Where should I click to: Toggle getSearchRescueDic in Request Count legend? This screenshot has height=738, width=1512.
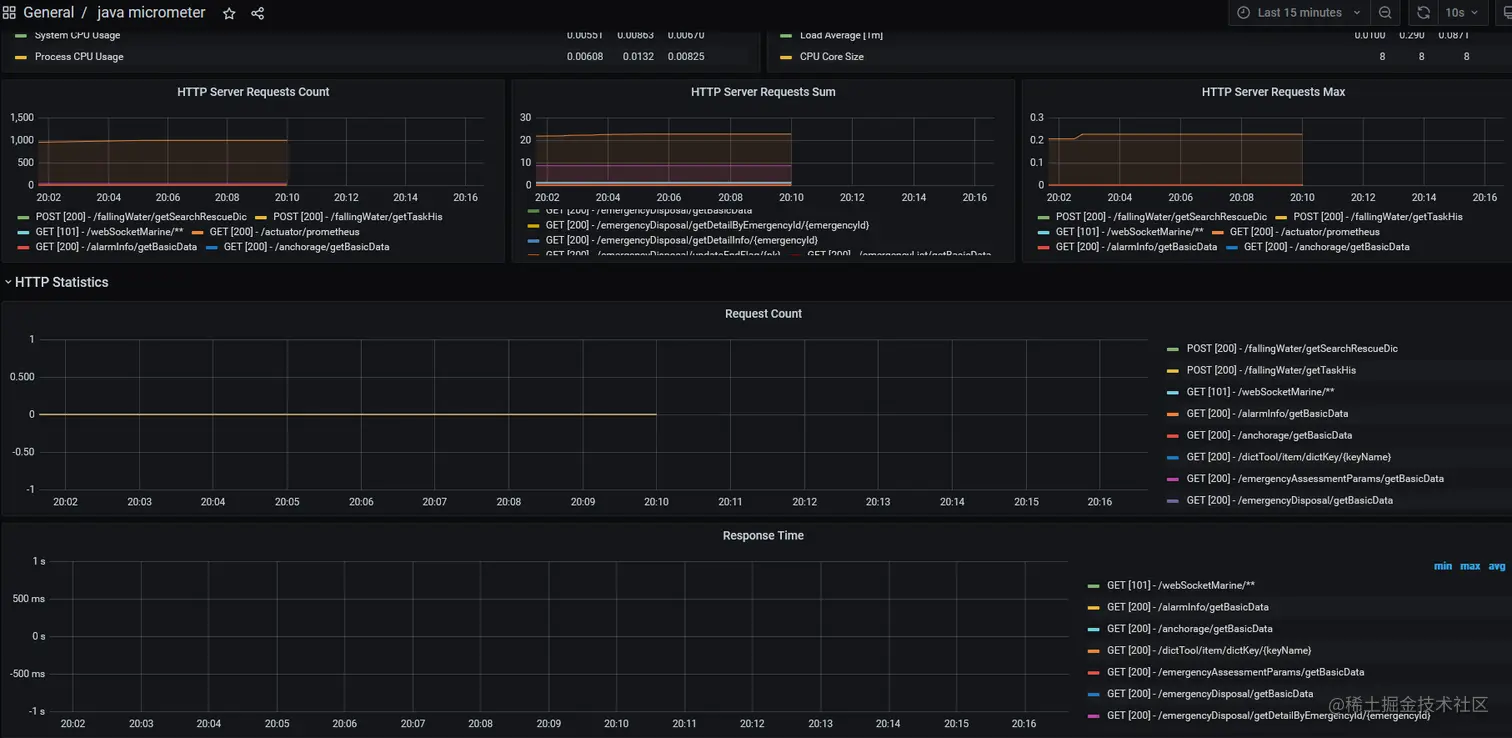tap(1292, 349)
